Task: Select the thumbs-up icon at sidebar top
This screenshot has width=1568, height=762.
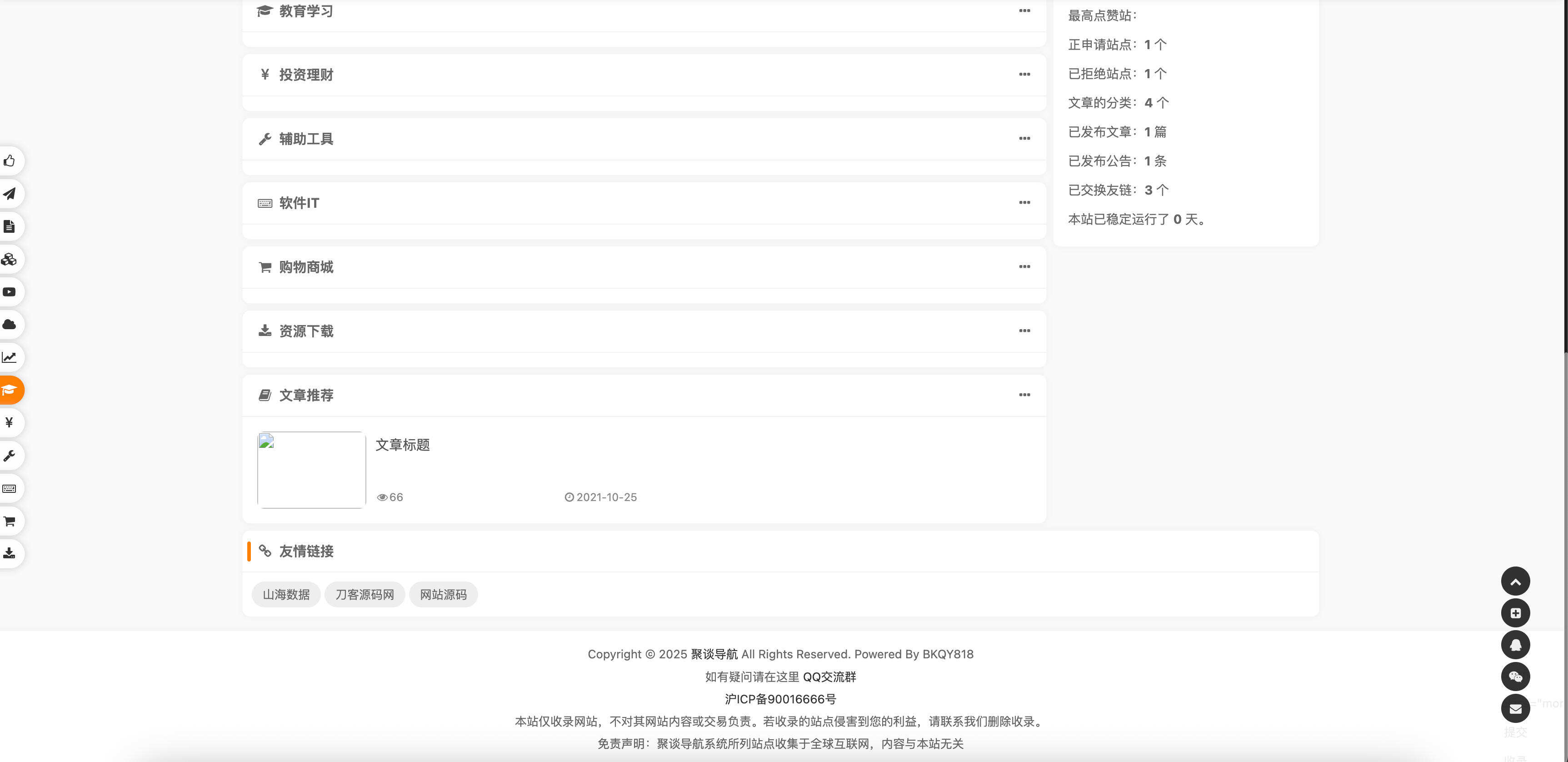Action: pyautogui.click(x=9, y=161)
